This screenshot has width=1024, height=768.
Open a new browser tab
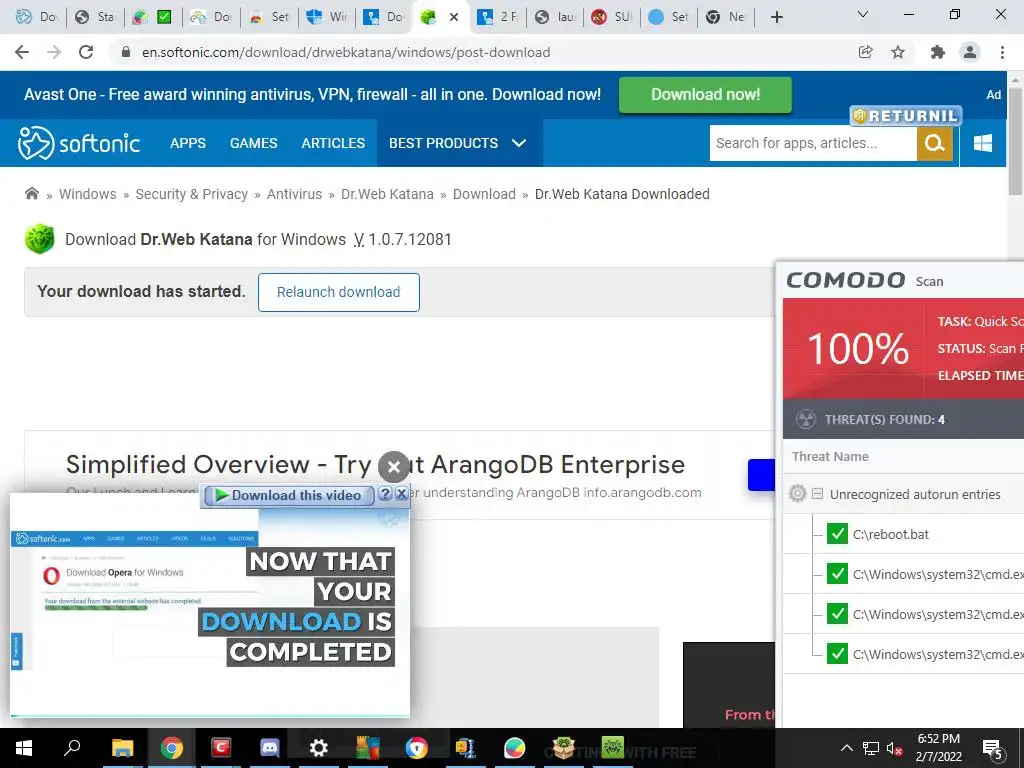[x=776, y=17]
